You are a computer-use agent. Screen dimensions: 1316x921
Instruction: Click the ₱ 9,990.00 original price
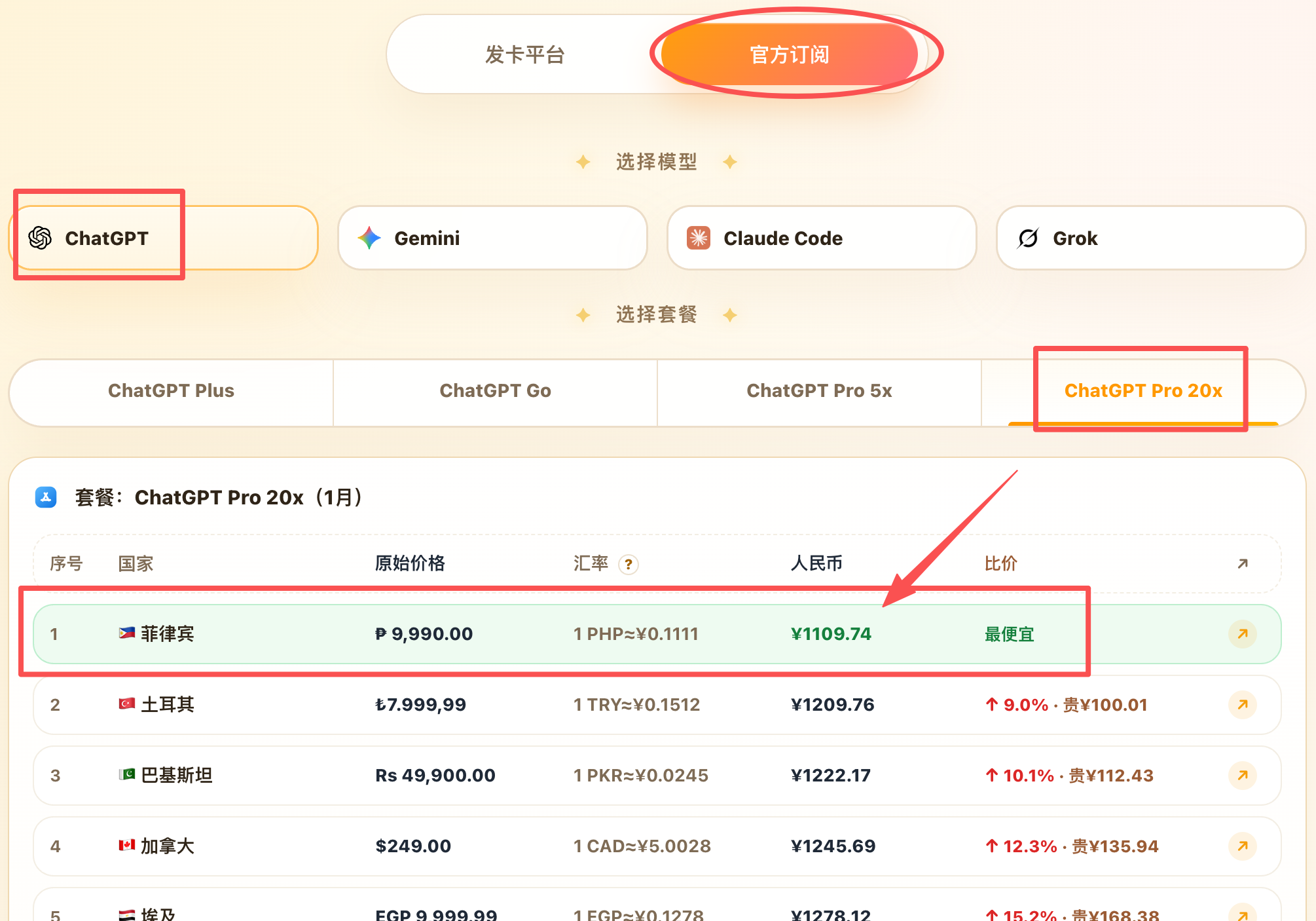click(x=424, y=634)
